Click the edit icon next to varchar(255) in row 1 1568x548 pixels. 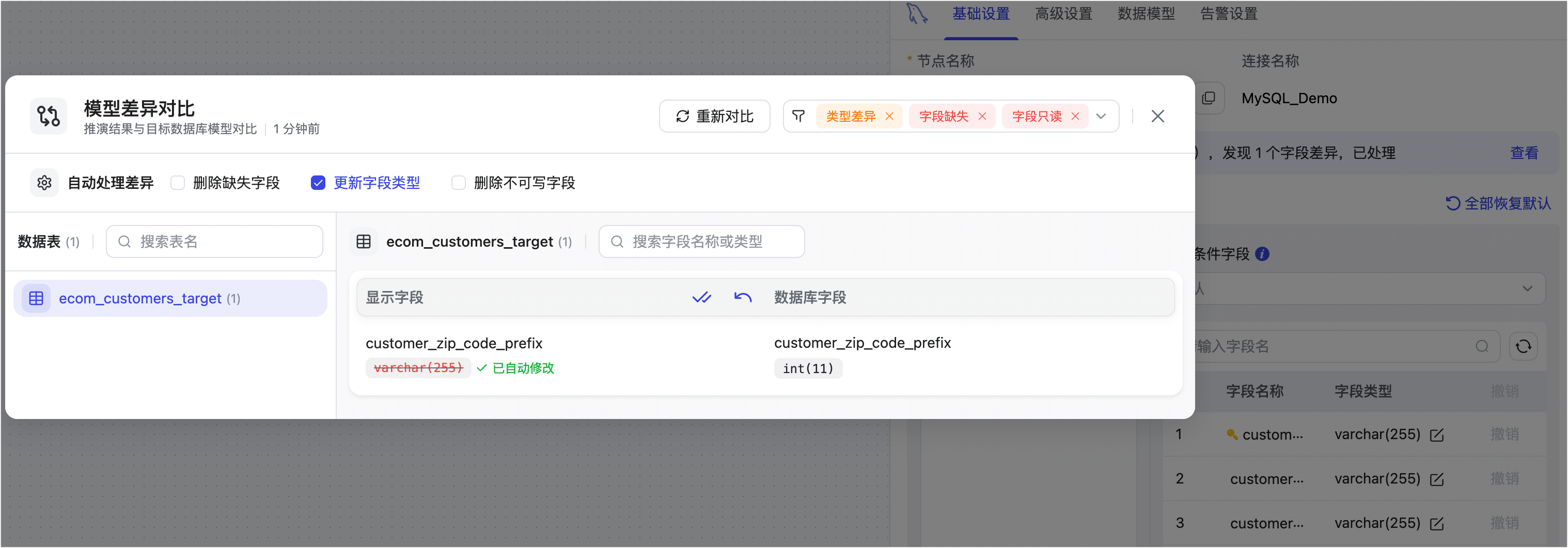1437,434
